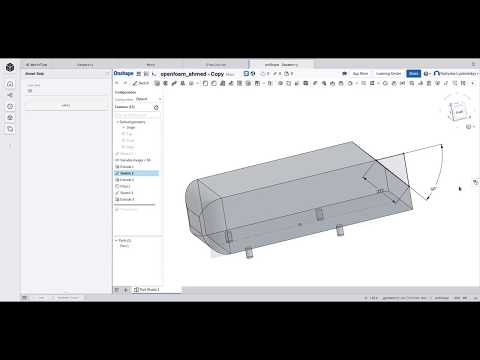Select the Extrude tool icon
The image size is (480, 360).
coord(157,83)
